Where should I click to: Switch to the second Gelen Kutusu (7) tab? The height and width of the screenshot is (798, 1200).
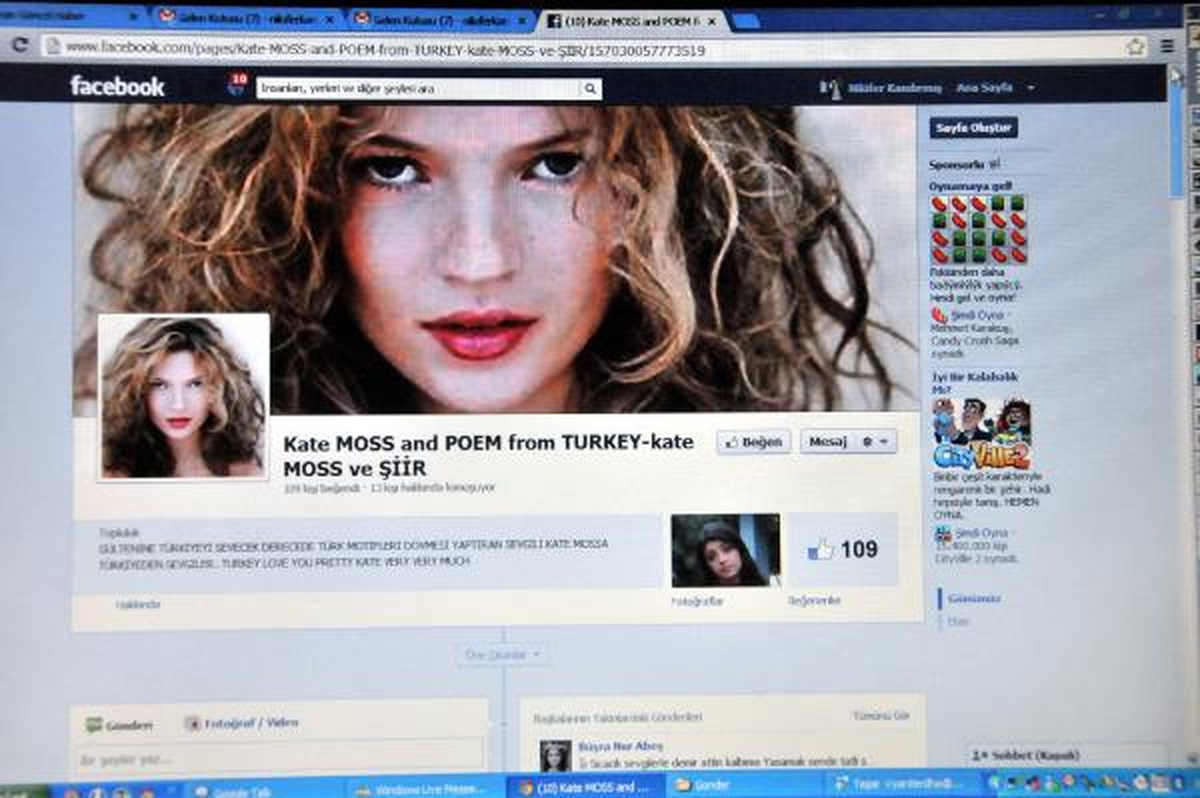pyautogui.click(x=440, y=18)
